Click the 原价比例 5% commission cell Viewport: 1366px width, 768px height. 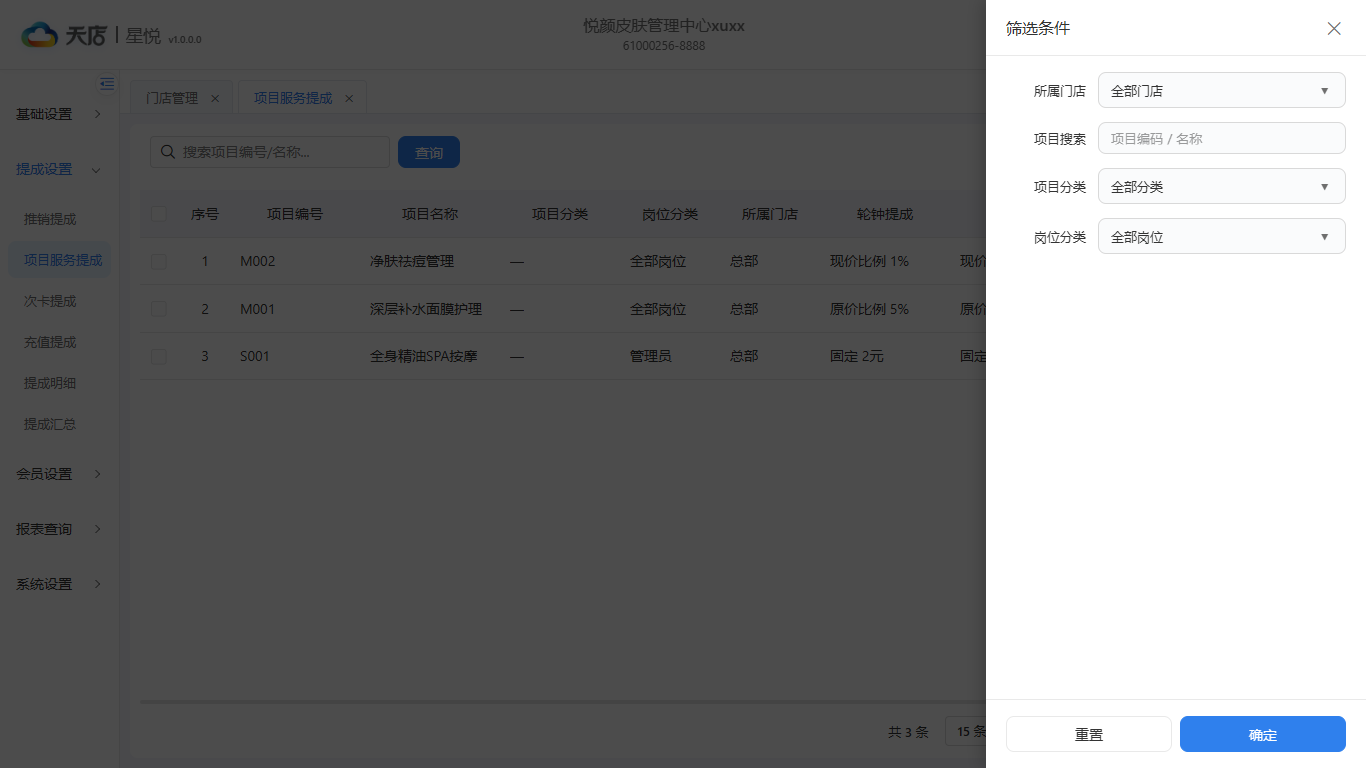click(x=869, y=309)
